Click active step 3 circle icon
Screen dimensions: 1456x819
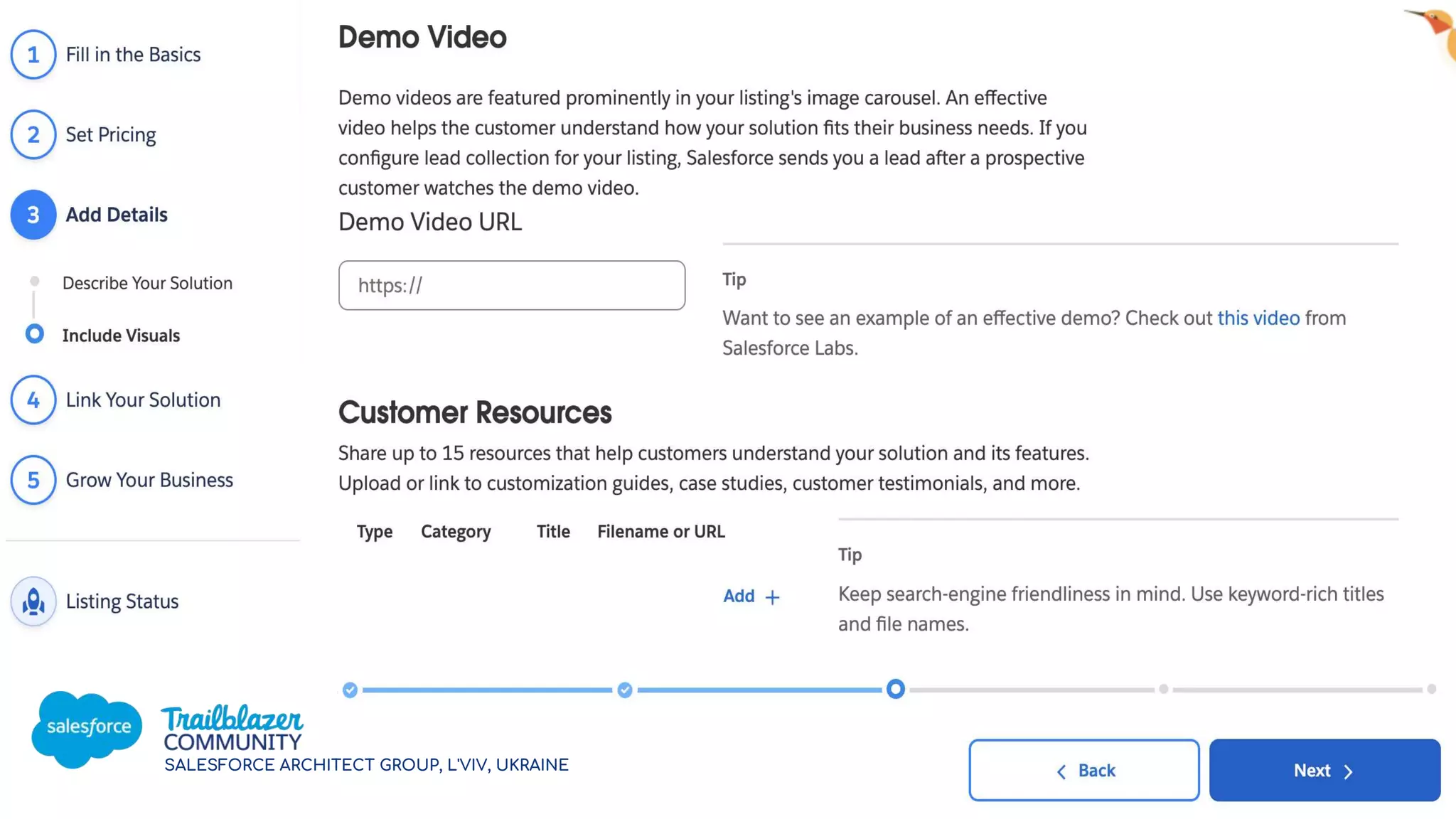33,215
